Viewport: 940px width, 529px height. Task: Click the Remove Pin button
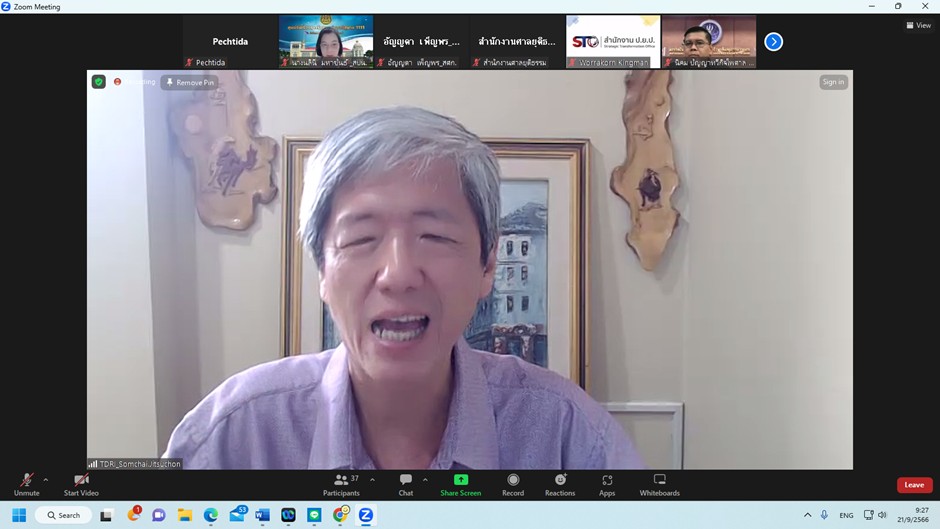click(190, 82)
